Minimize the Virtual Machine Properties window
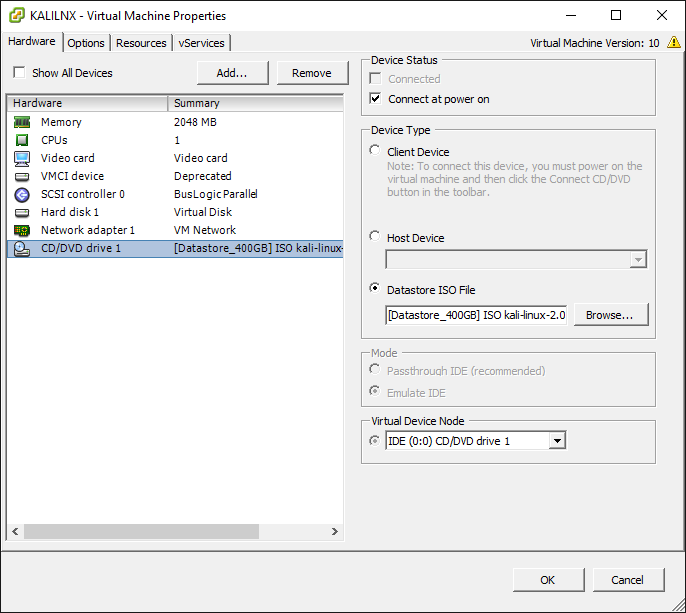This screenshot has width=686, height=613. click(x=571, y=15)
